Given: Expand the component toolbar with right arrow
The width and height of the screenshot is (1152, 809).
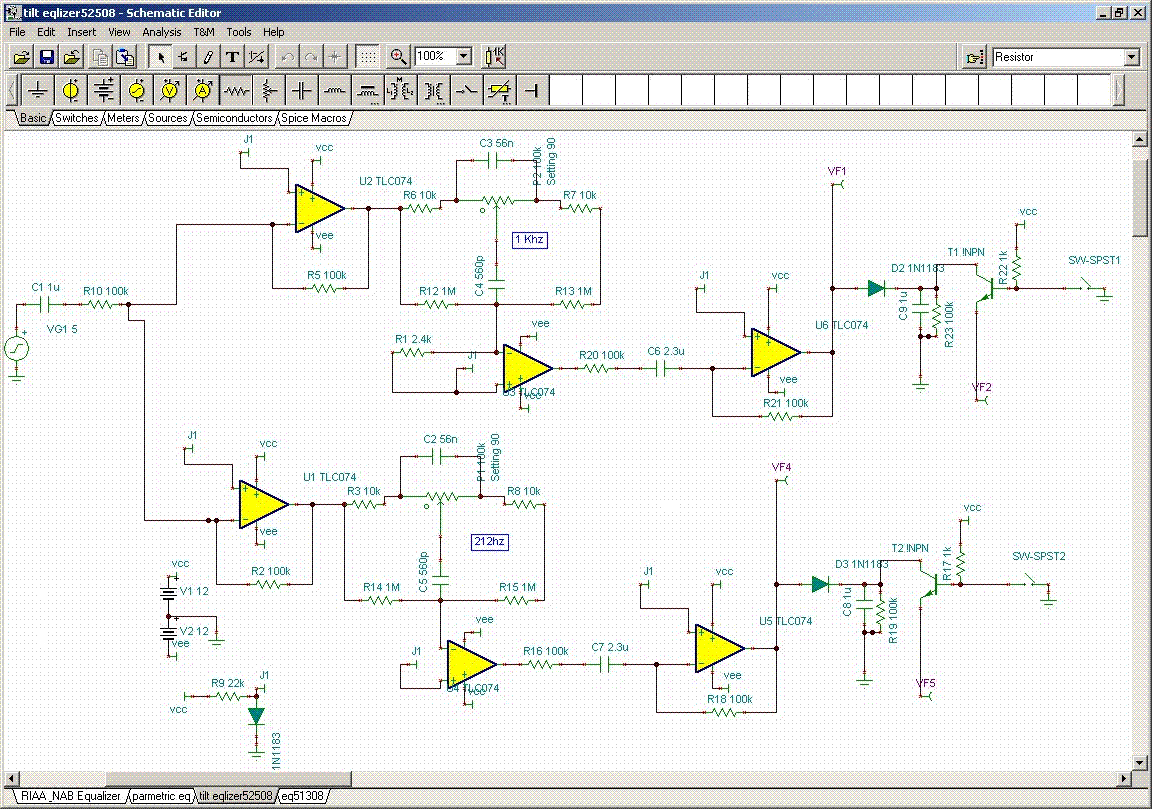Looking at the screenshot, I should 1120,90.
